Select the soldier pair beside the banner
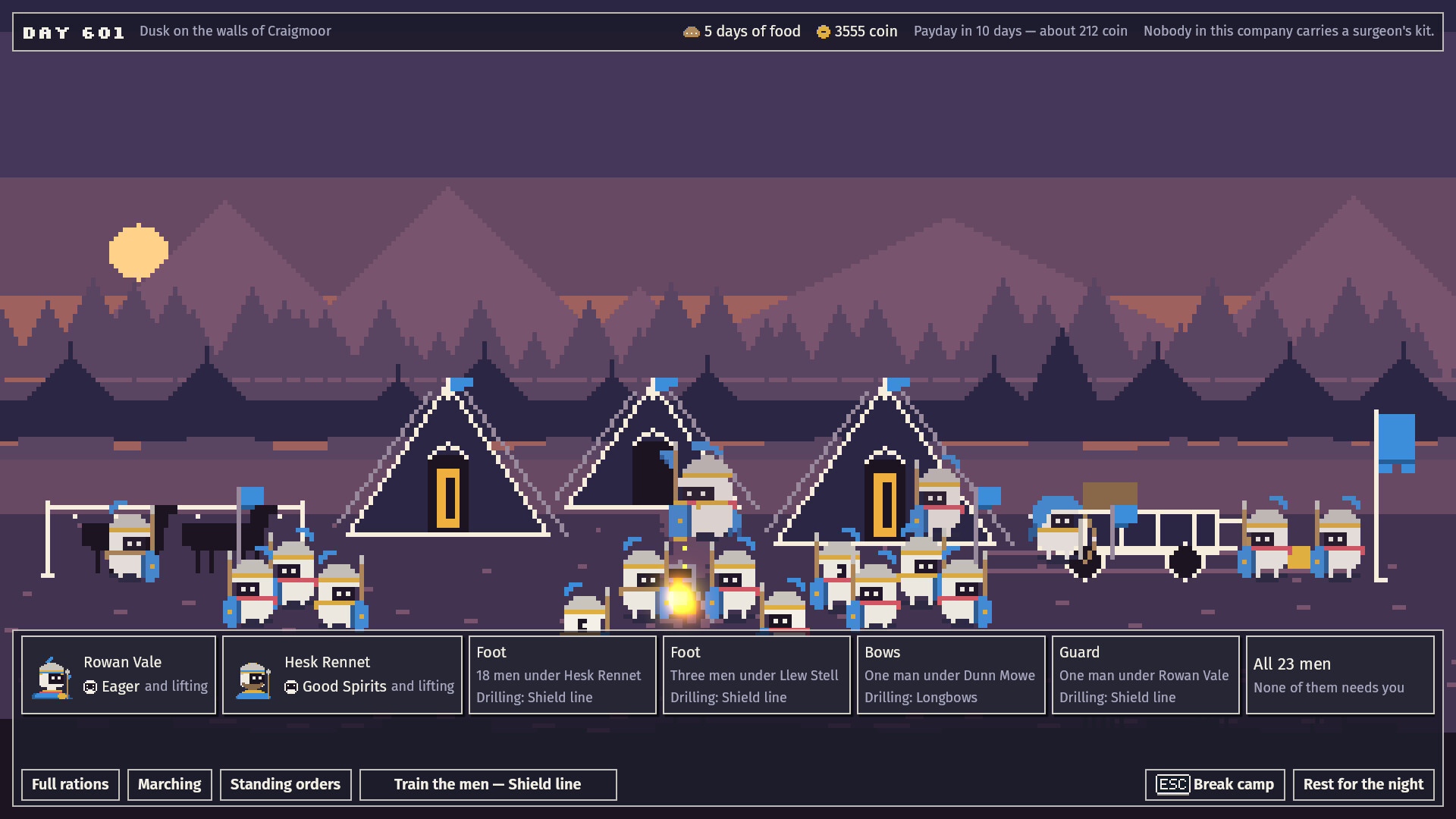Viewport: 1456px width, 819px height. 1301,538
